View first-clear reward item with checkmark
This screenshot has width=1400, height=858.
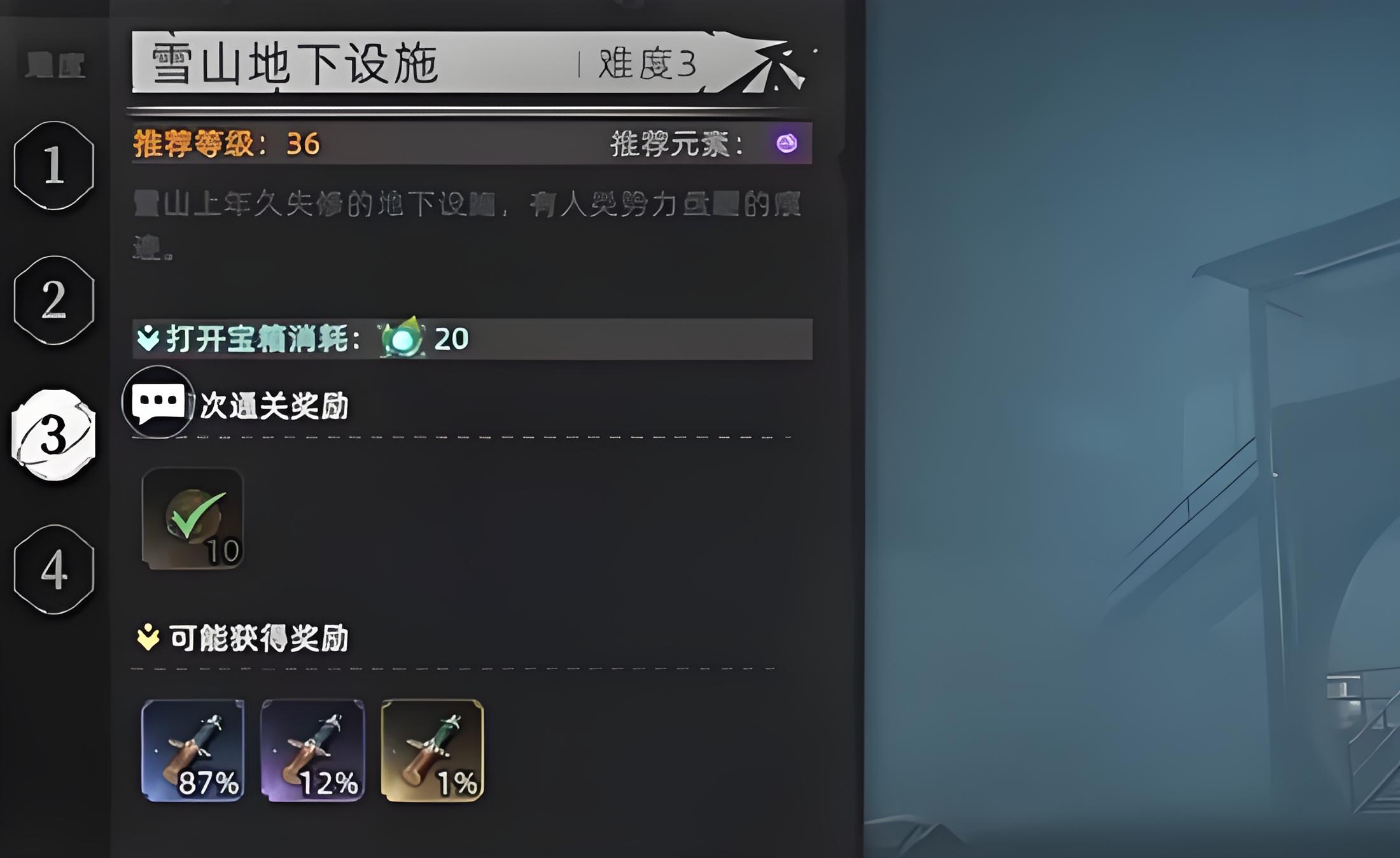tap(192, 519)
